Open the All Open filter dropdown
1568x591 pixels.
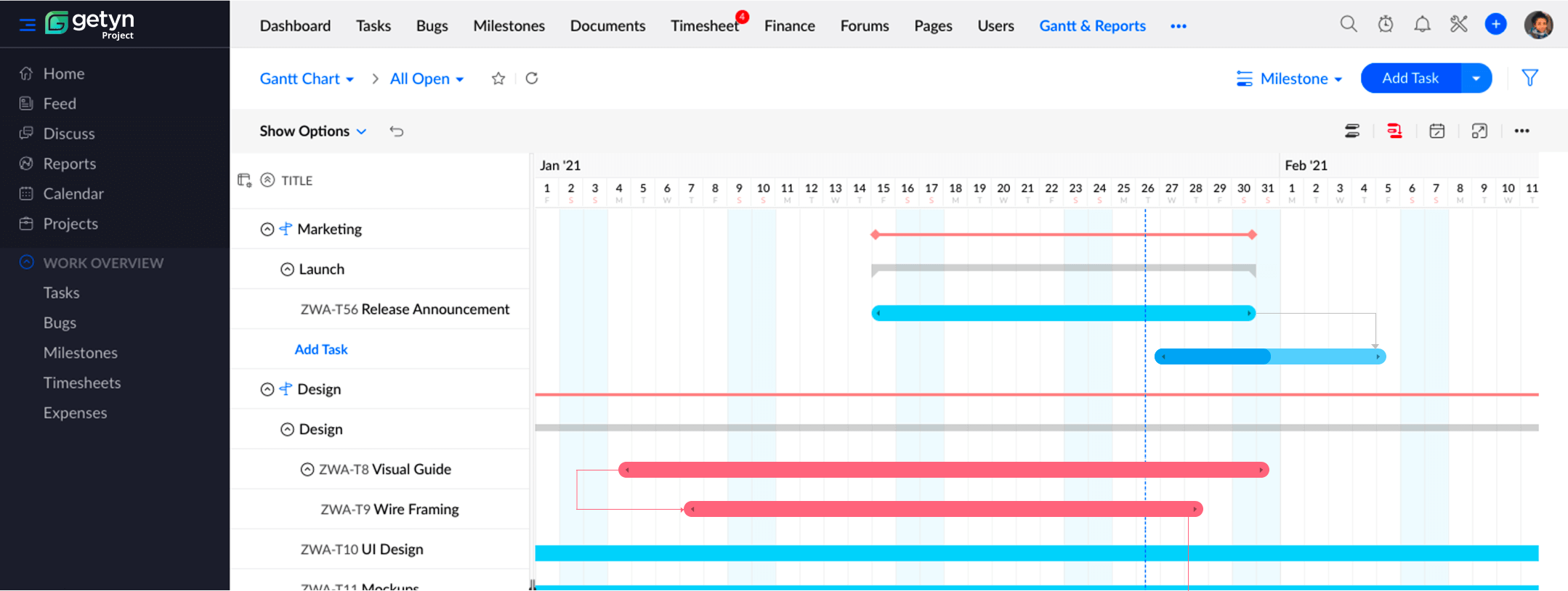427,78
